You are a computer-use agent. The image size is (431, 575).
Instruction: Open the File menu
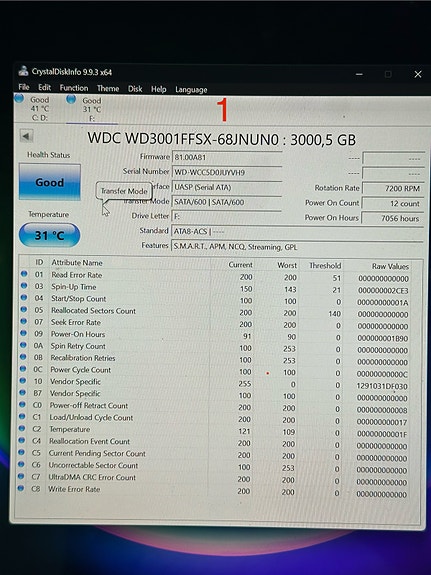pos(24,87)
